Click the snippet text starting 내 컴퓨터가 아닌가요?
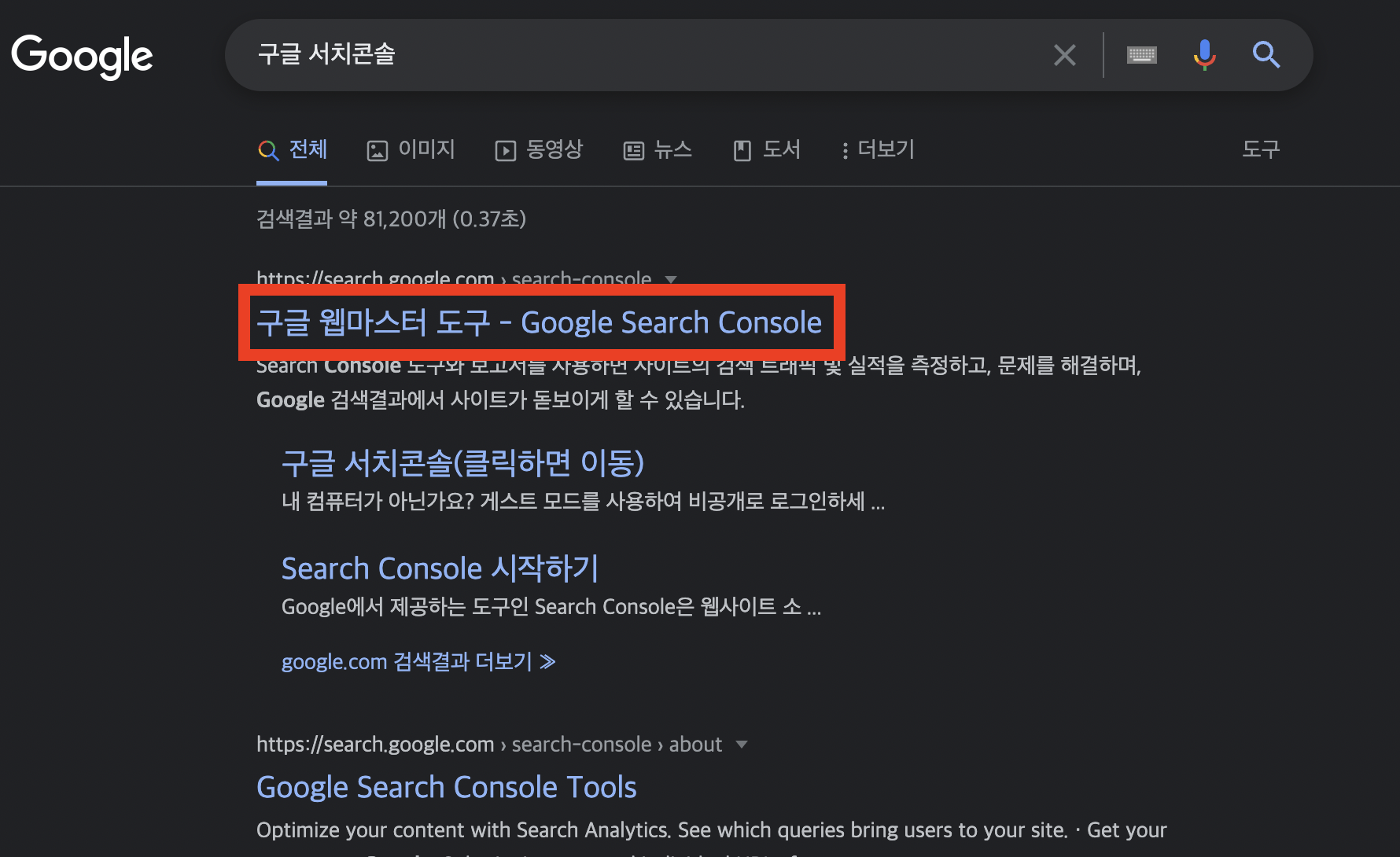 [584, 502]
